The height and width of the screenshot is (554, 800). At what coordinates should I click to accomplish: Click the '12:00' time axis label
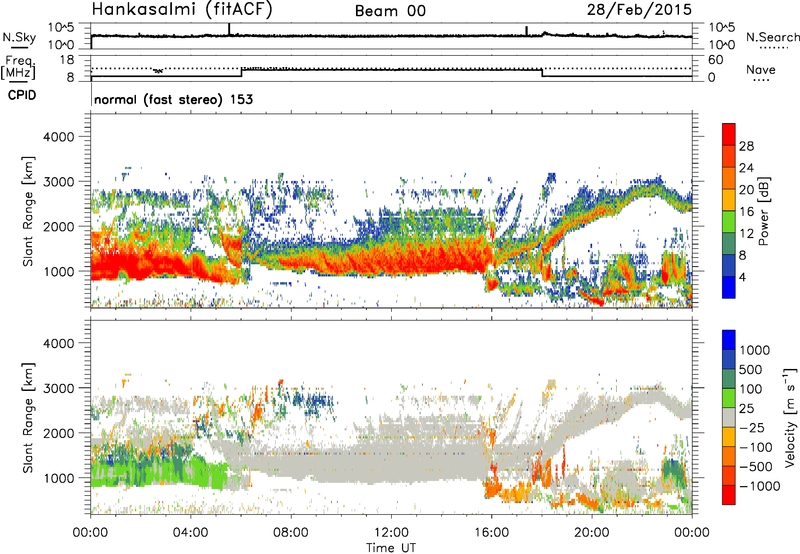click(391, 533)
